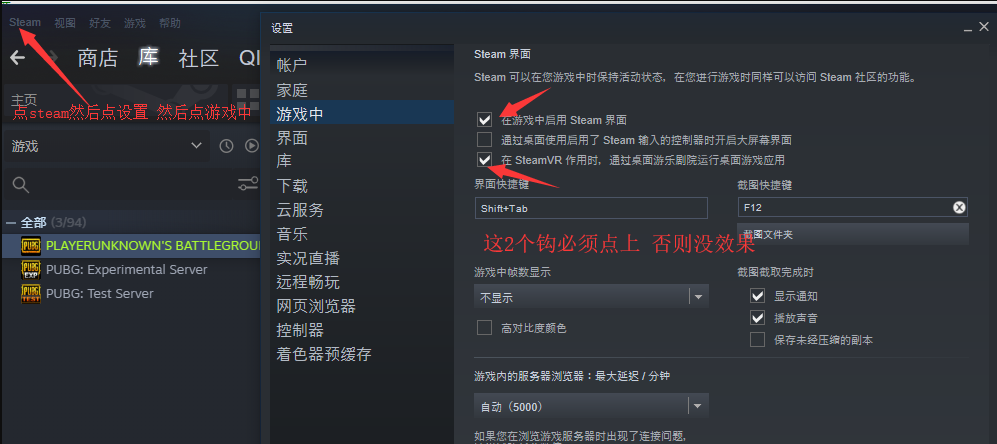Click the back arrow navigation icon
997x444 pixels.
18,58
